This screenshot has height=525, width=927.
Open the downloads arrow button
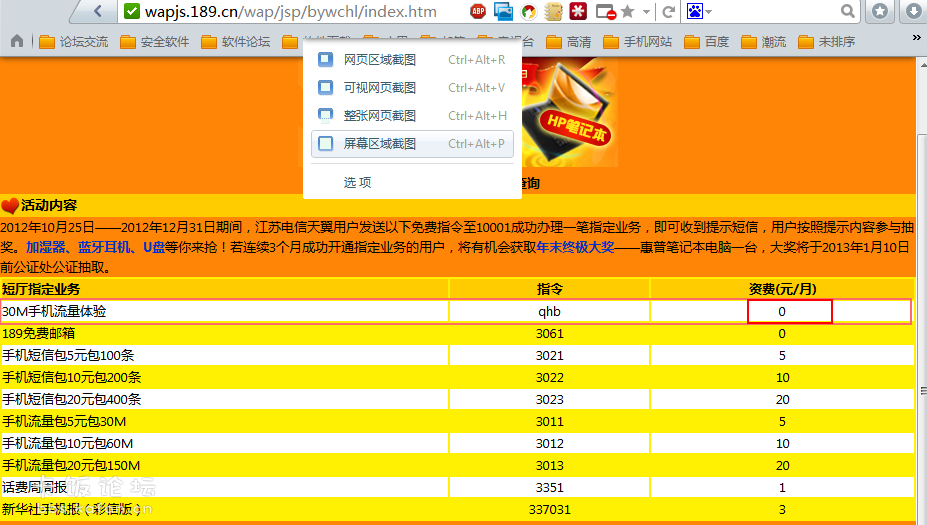(x=913, y=11)
